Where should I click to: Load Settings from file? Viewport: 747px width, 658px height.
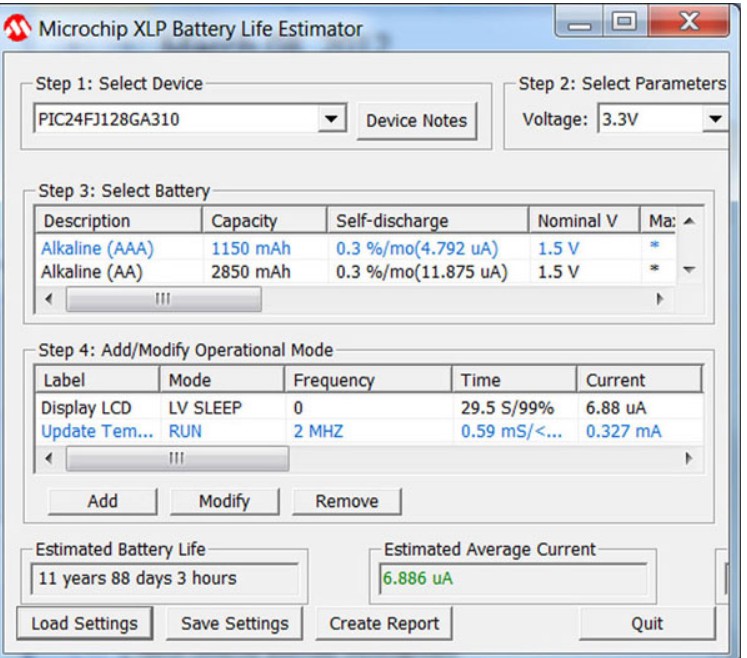(x=85, y=623)
